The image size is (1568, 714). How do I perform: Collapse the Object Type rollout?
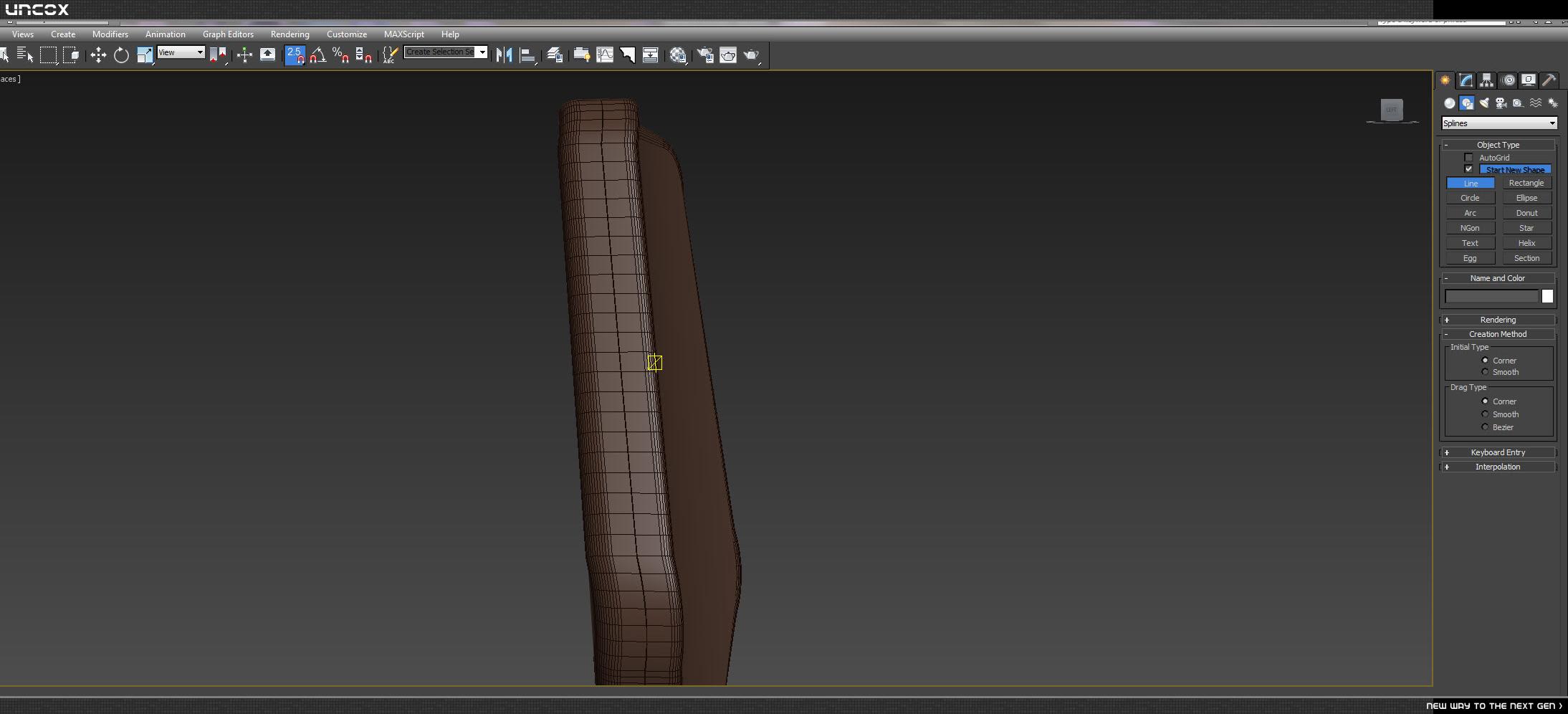(1498, 145)
